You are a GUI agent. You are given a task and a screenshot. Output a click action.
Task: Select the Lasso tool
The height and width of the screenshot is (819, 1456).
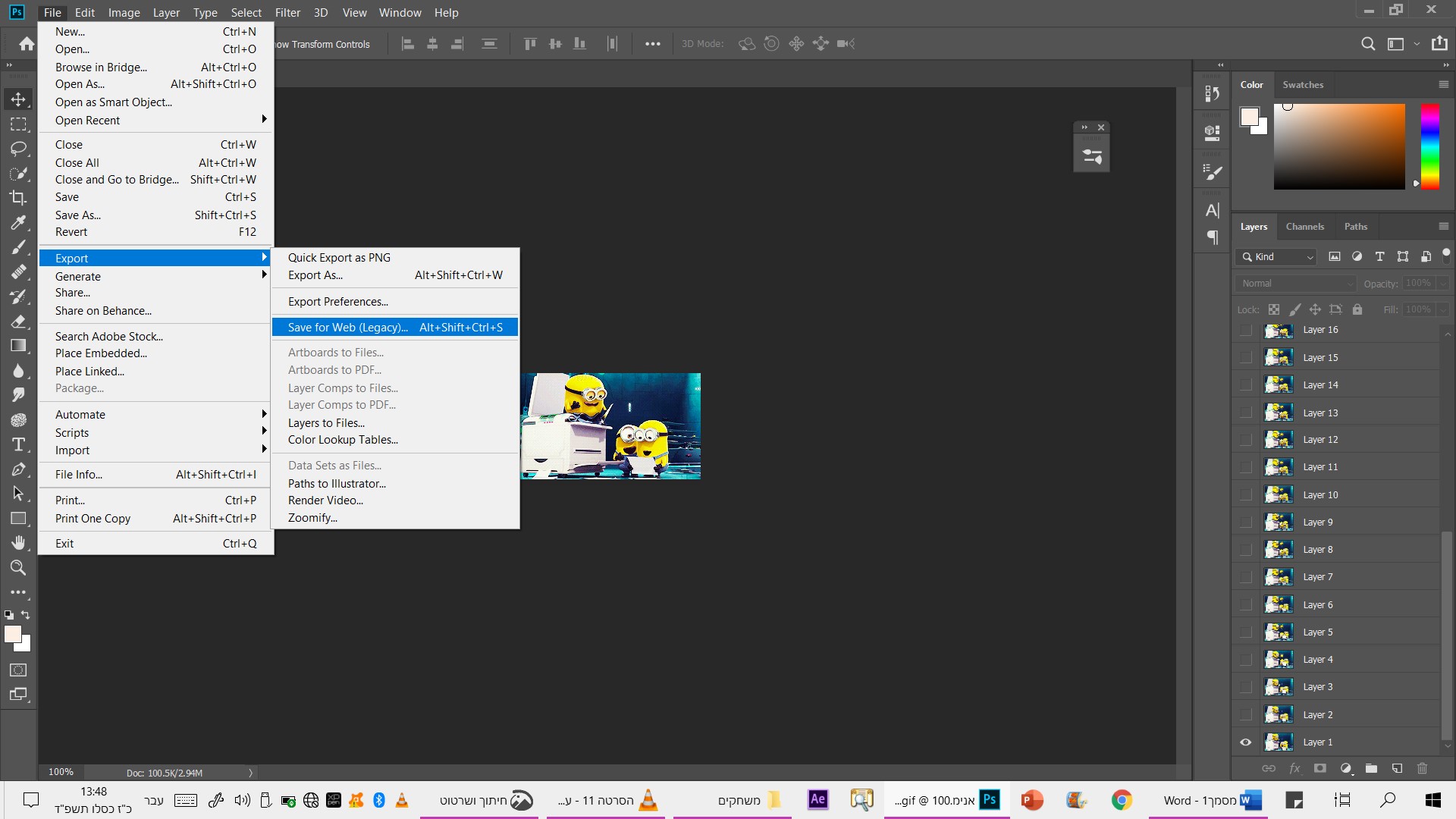18,149
